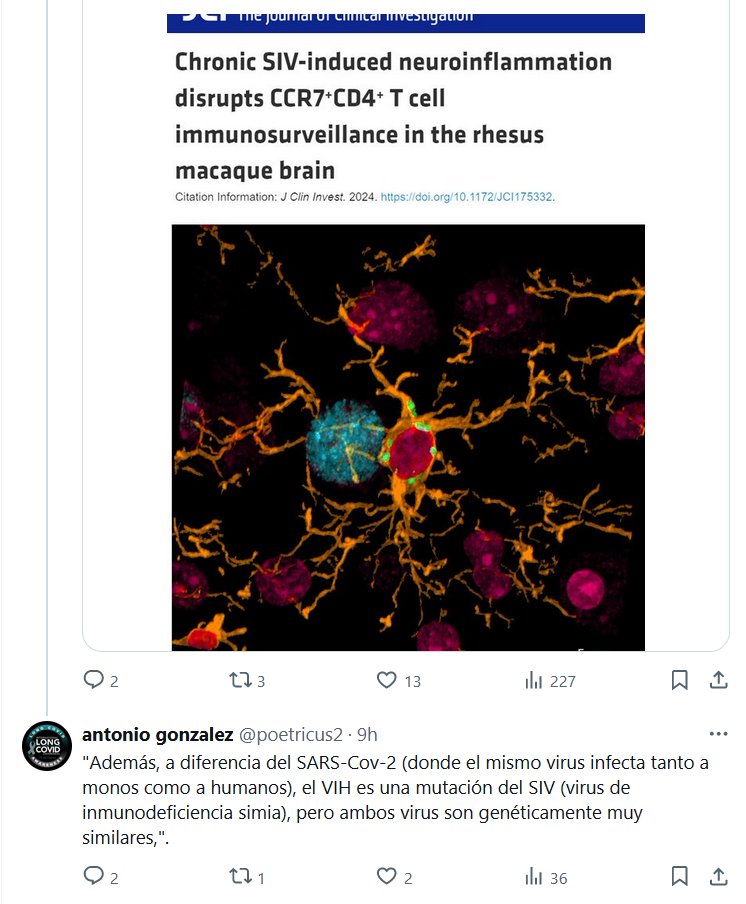Screen dimensions: 746x904
Task: Open the Chronic SIV-induced neuroinflammation article title
Action: coord(393,115)
